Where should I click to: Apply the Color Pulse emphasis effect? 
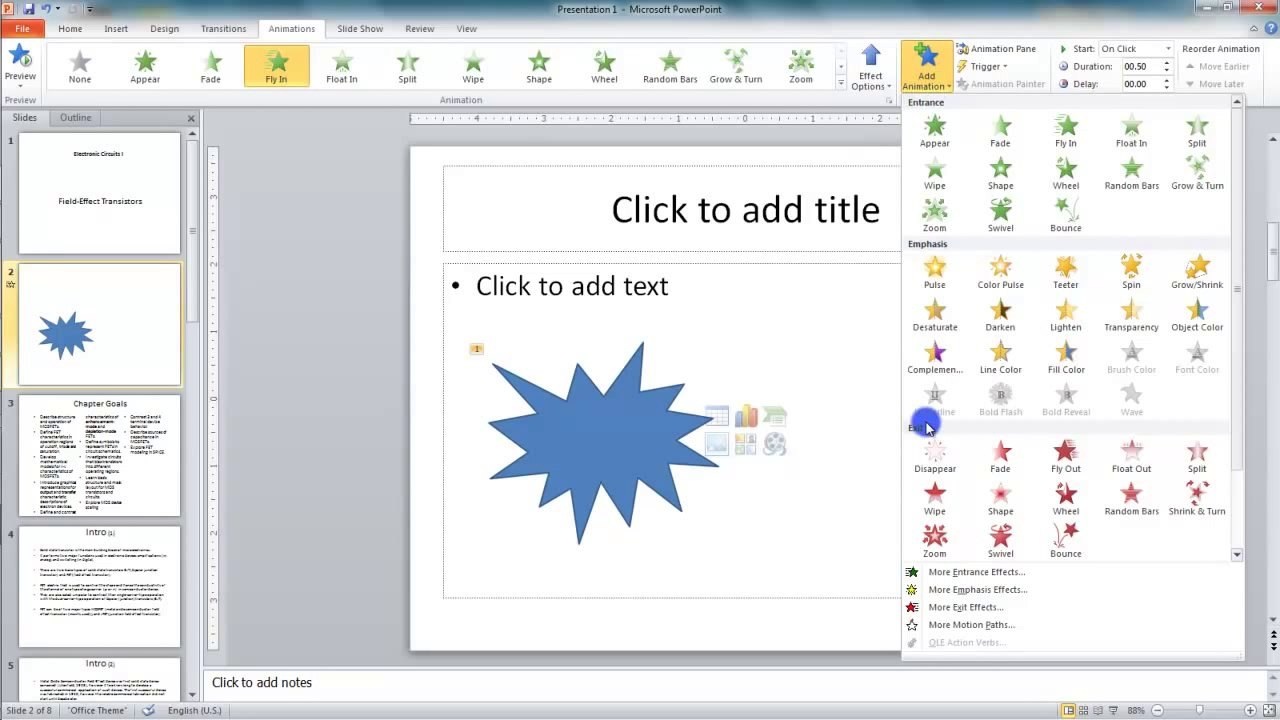coord(1000,272)
